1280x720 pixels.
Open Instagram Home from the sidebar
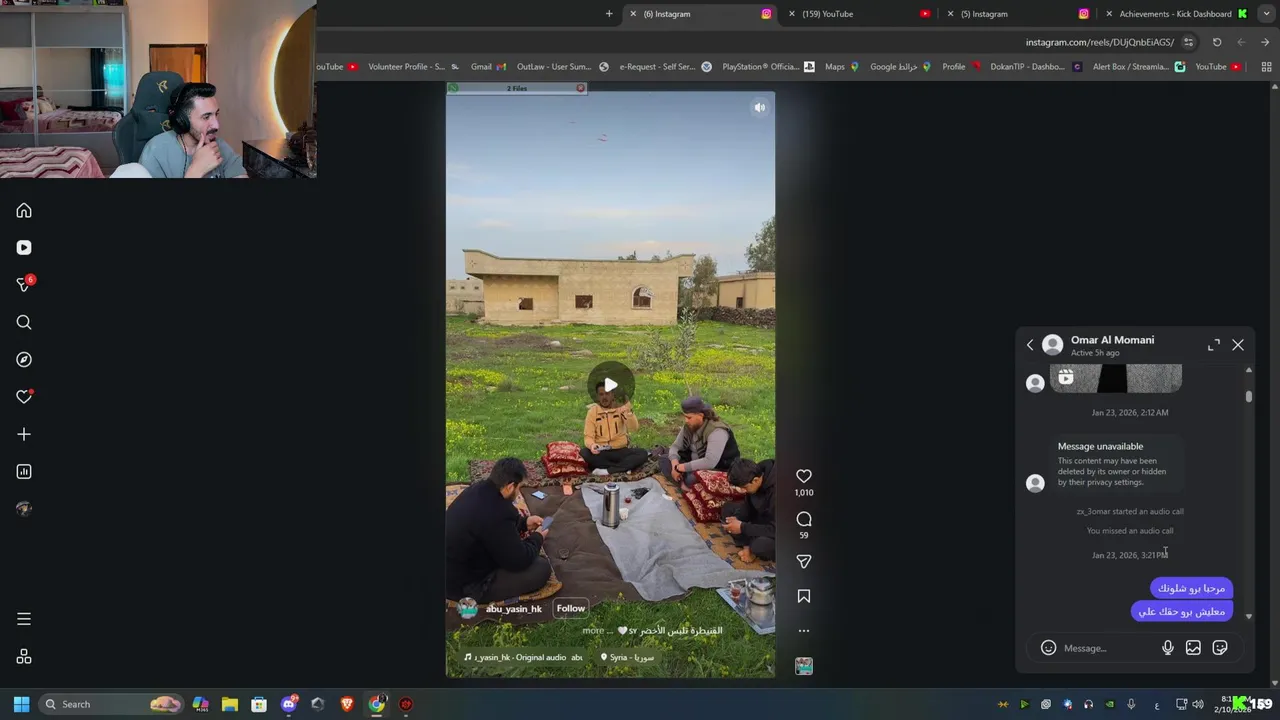pyautogui.click(x=24, y=211)
